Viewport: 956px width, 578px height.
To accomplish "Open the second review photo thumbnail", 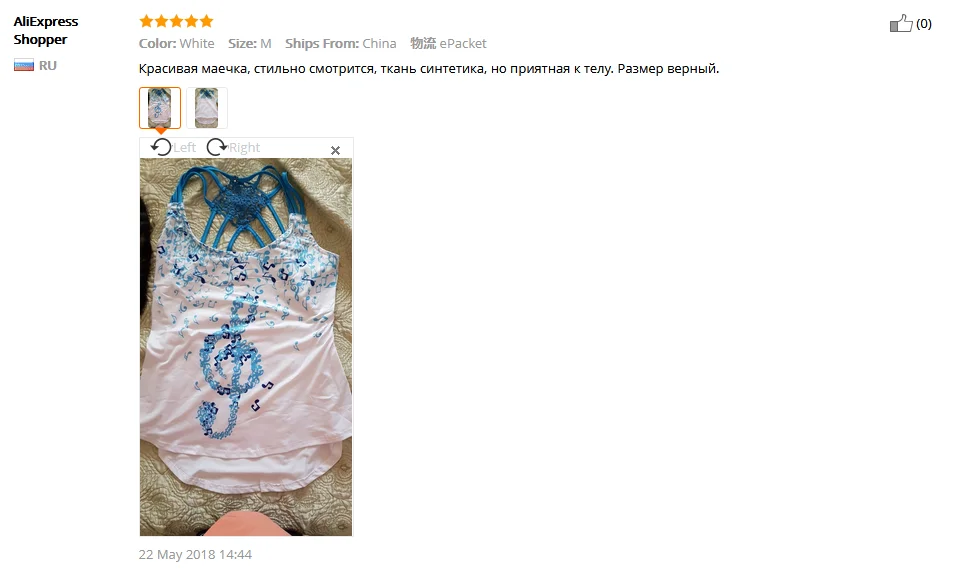I will [x=207, y=108].
